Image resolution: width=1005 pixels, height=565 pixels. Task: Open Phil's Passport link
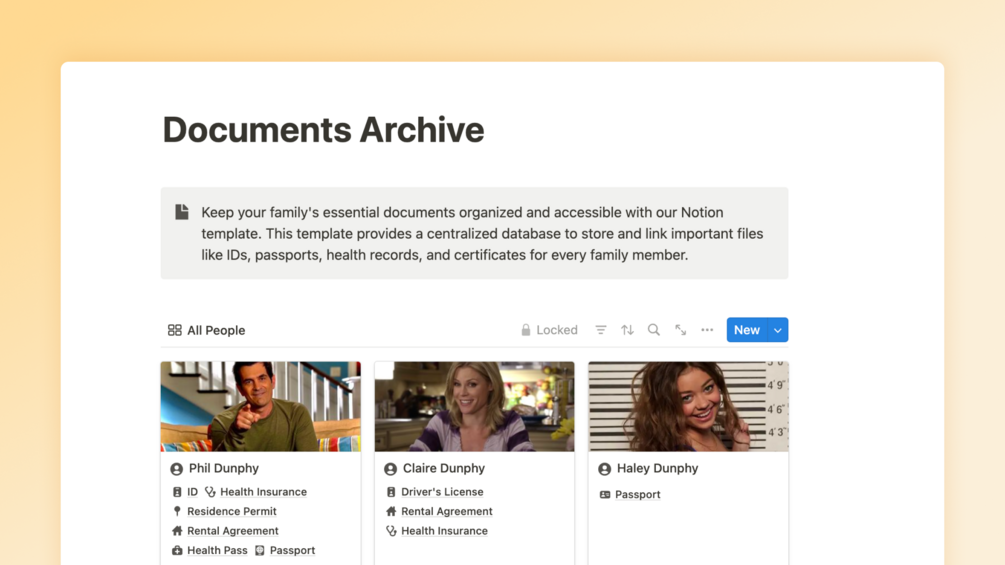(292, 550)
